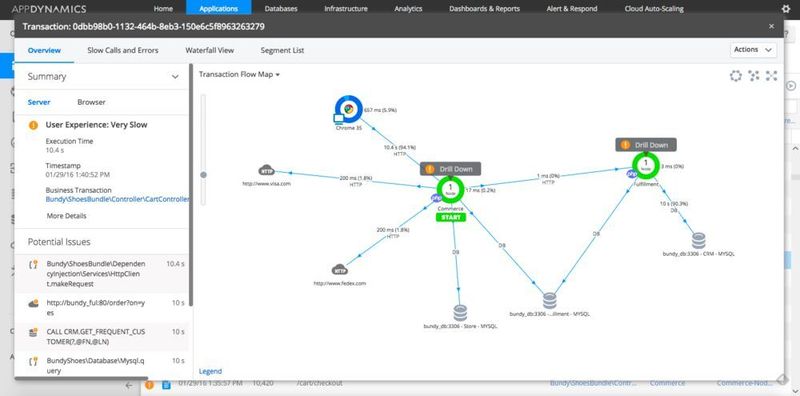Select the CRM MYSQL database icon
800x396 pixels.
pyautogui.click(x=698, y=241)
